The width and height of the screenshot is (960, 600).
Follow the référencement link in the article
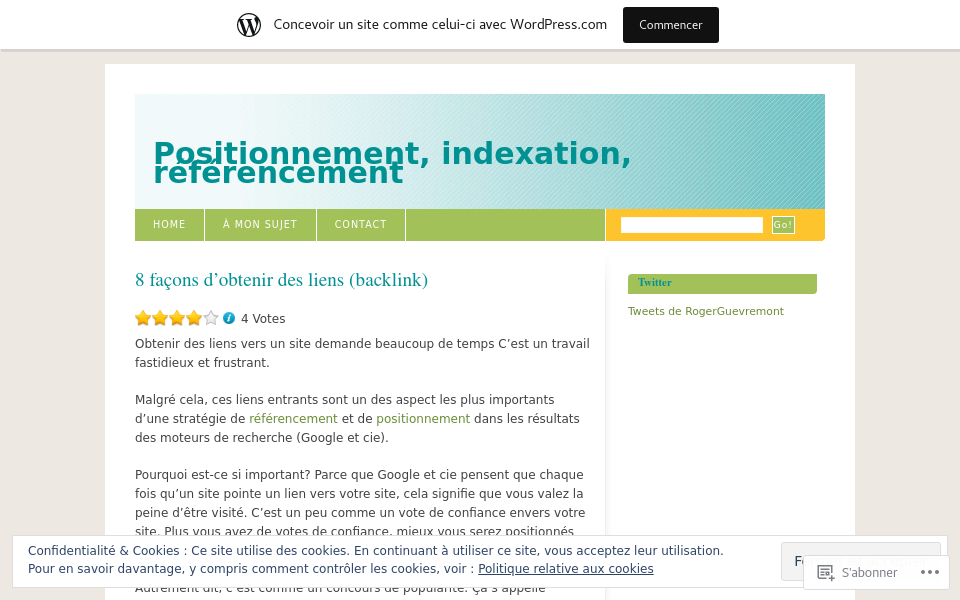tap(293, 419)
